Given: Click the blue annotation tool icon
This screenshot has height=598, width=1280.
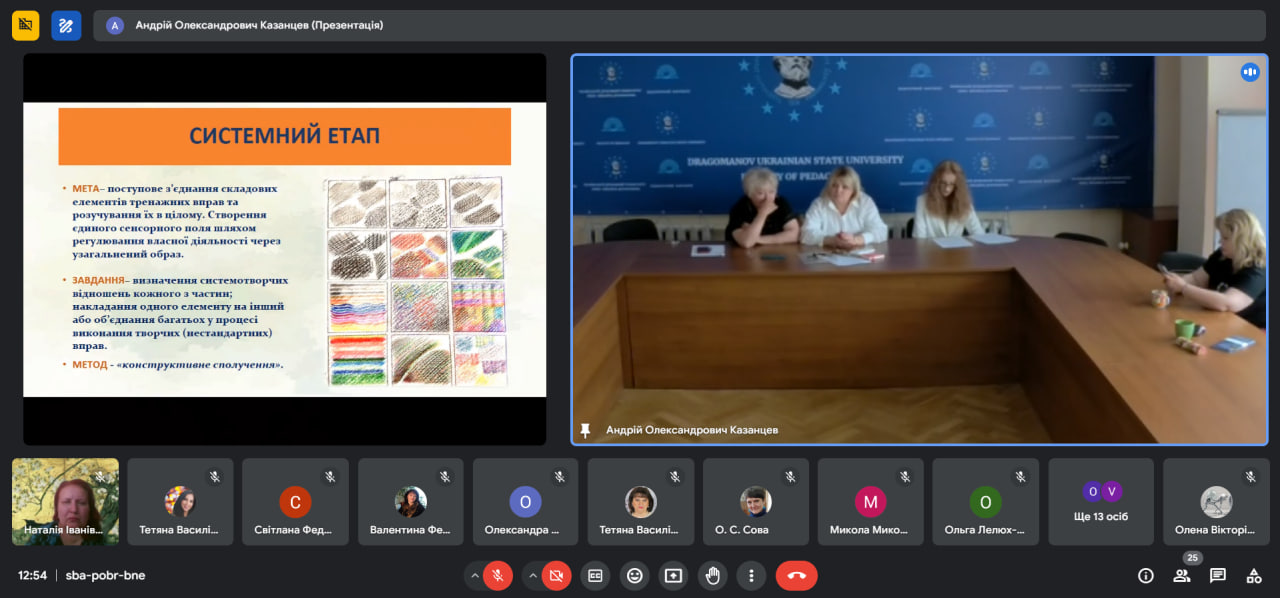Looking at the screenshot, I should [66, 25].
